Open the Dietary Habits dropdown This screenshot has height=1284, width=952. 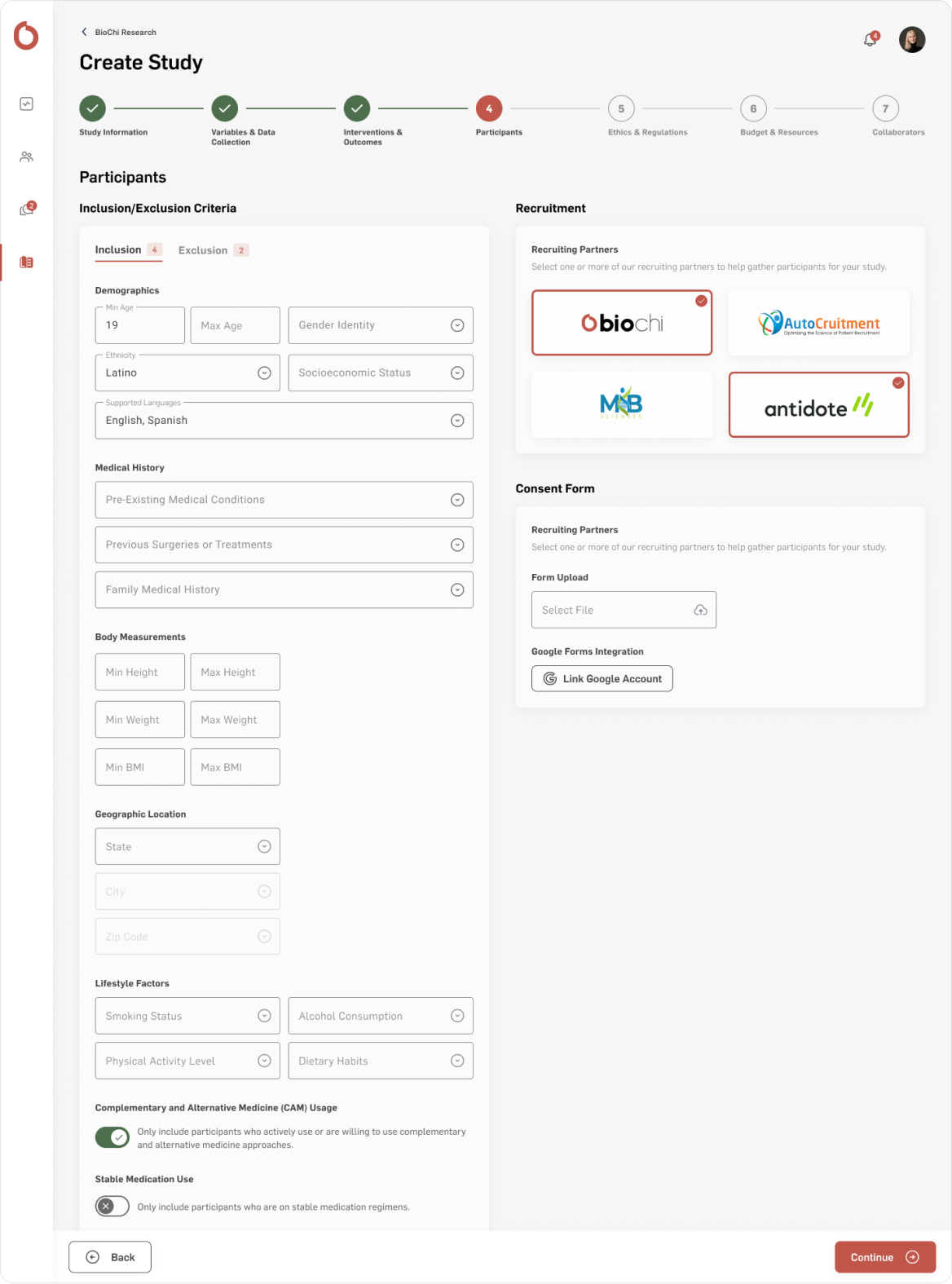tap(381, 1061)
